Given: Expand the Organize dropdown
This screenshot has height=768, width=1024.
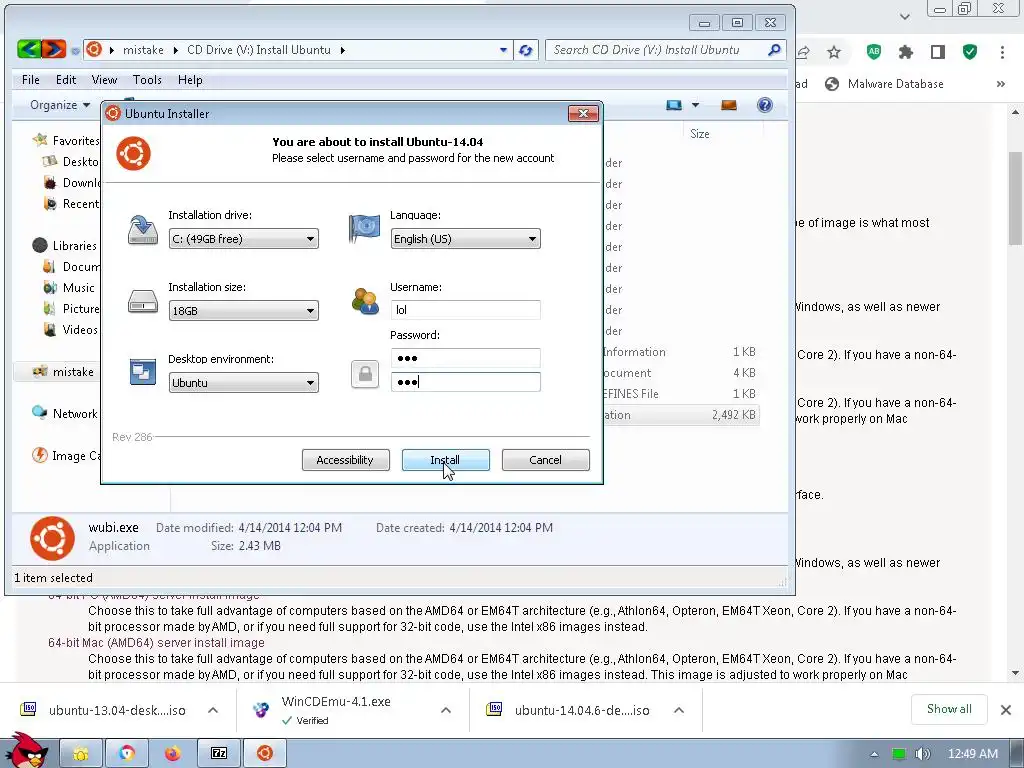Looking at the screenshot, I should tap(59, 105).
